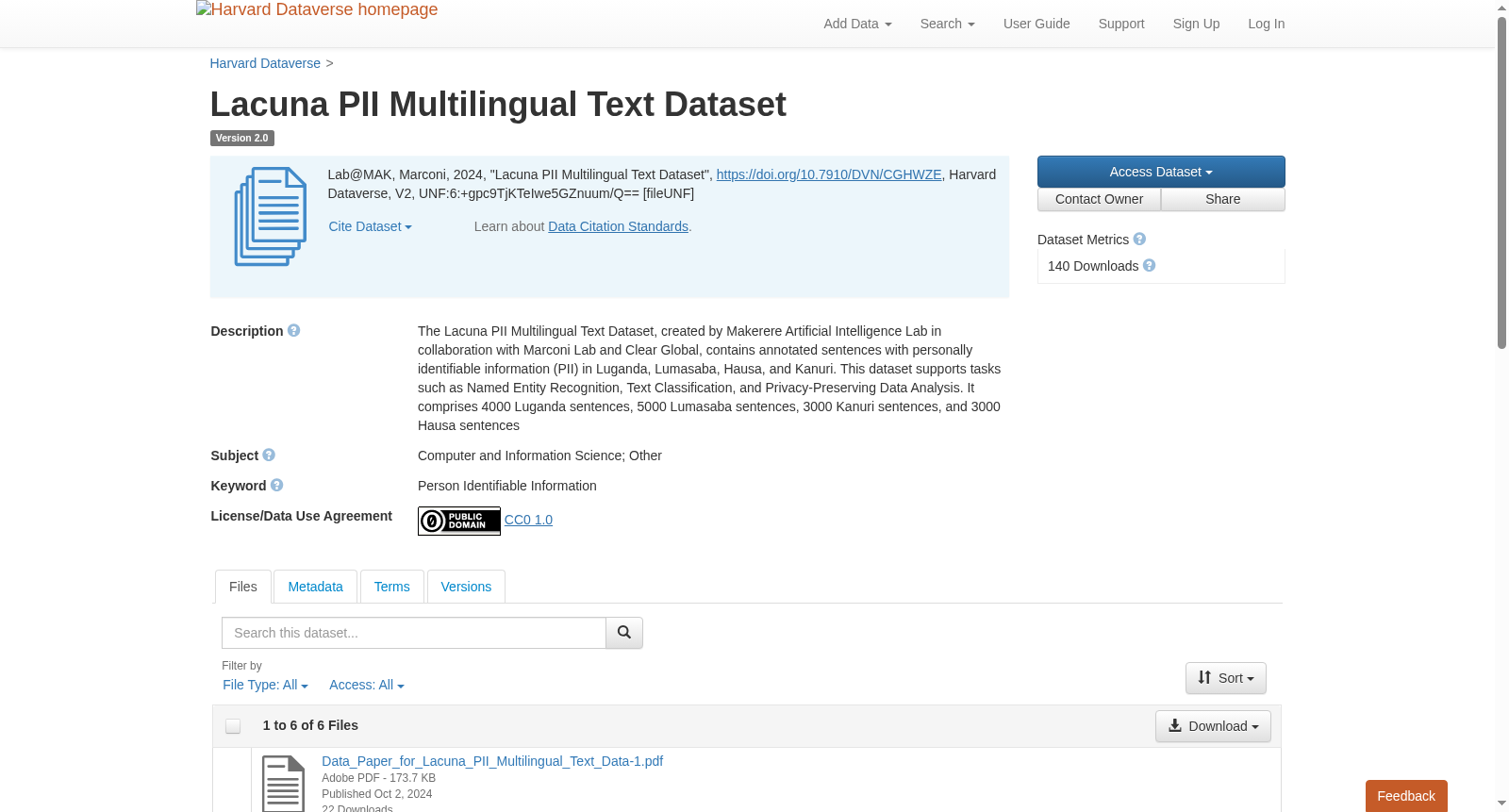Click the CC0 Public Domain badge

(x=459, y=521)
